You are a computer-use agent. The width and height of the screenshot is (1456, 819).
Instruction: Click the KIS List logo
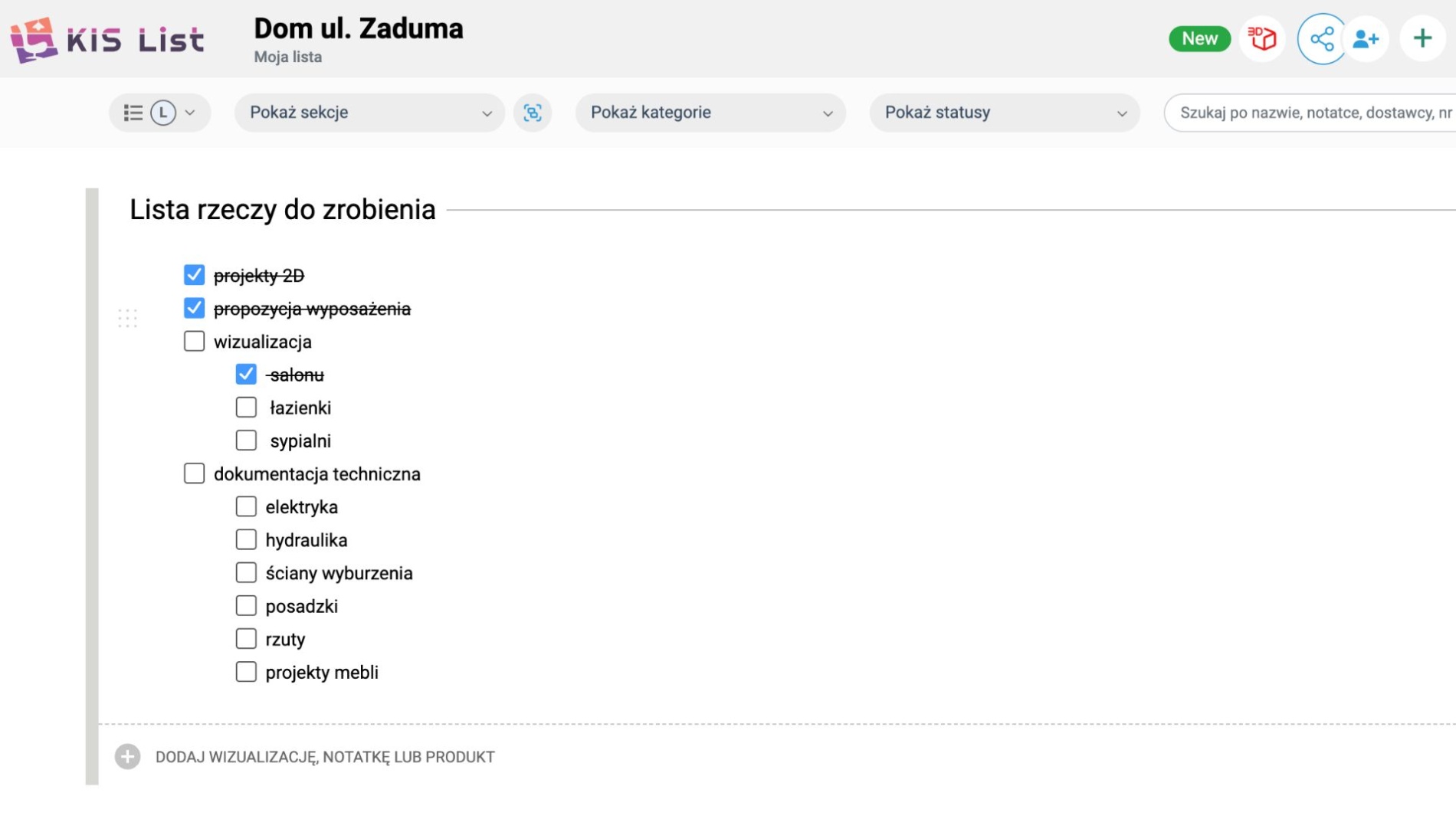pos(107,40)
